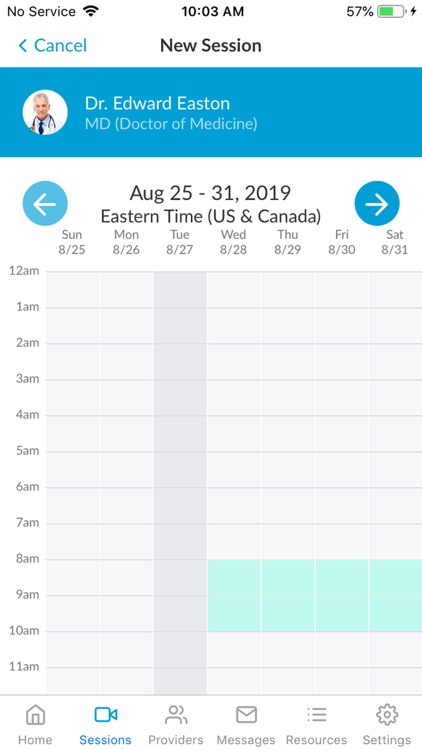Tap Dr. Edward Easton's profile photo
This screenshot has height=750, width=422.
(45, 112)
